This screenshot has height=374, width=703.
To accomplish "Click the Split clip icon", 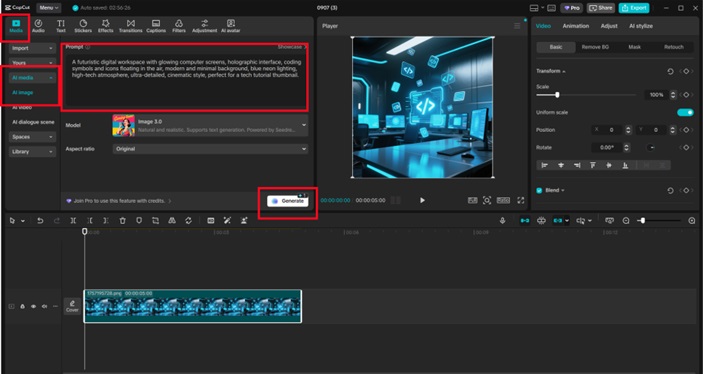I will pyautogui.click(x=73, y=221).
